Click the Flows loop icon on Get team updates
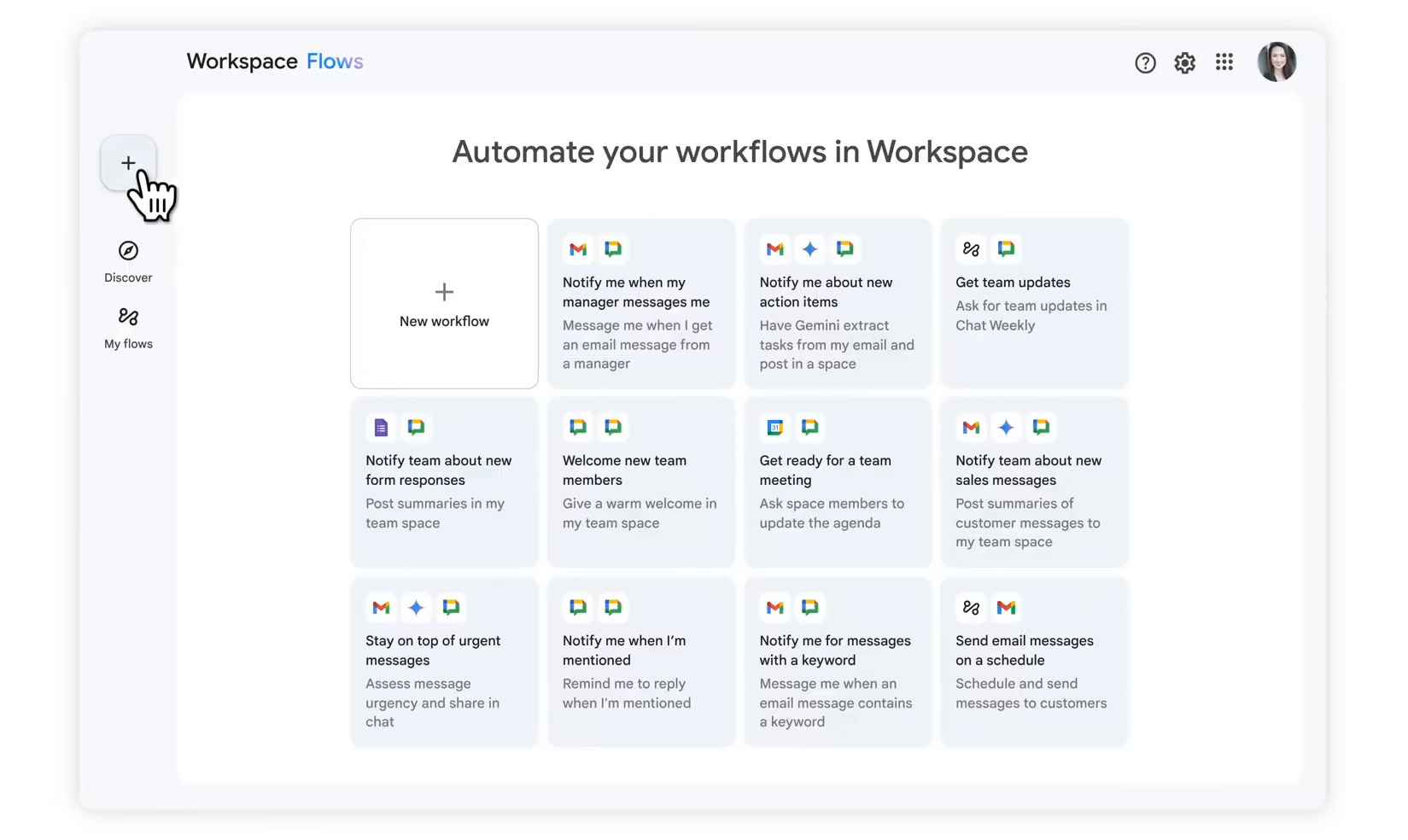1408x840 pixels. (x=971, y=248)
